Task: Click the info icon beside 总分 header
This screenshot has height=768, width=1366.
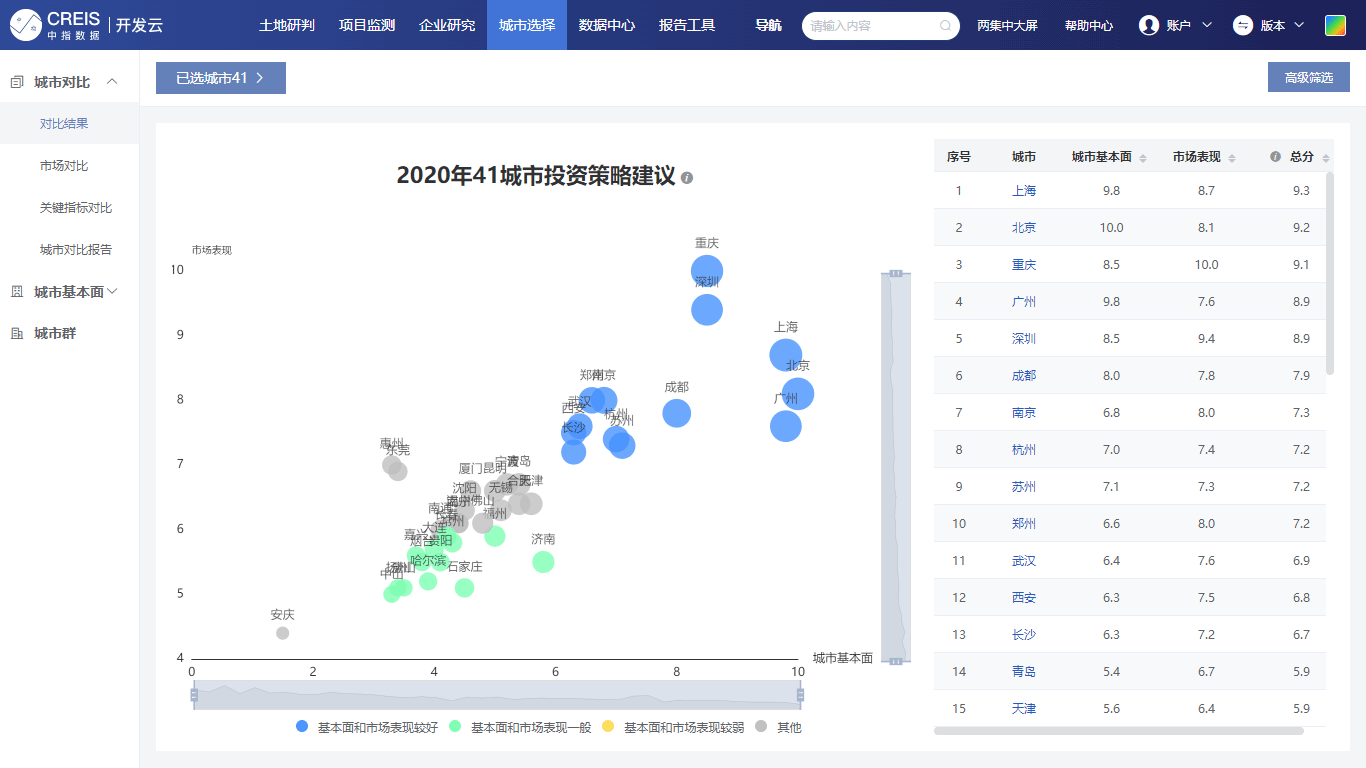Action: click(1275, 157)
